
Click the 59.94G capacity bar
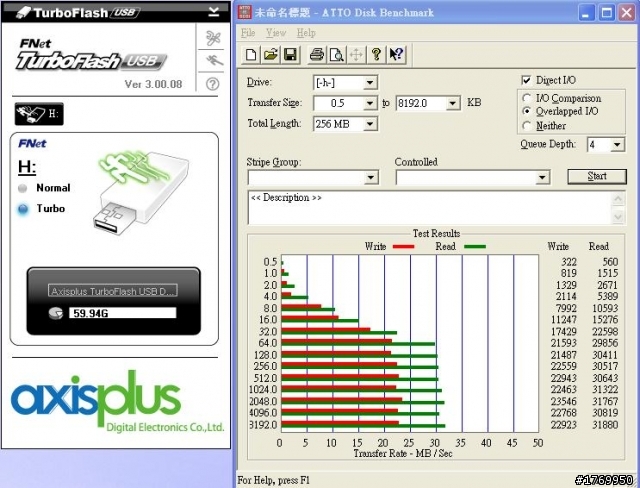122,313
